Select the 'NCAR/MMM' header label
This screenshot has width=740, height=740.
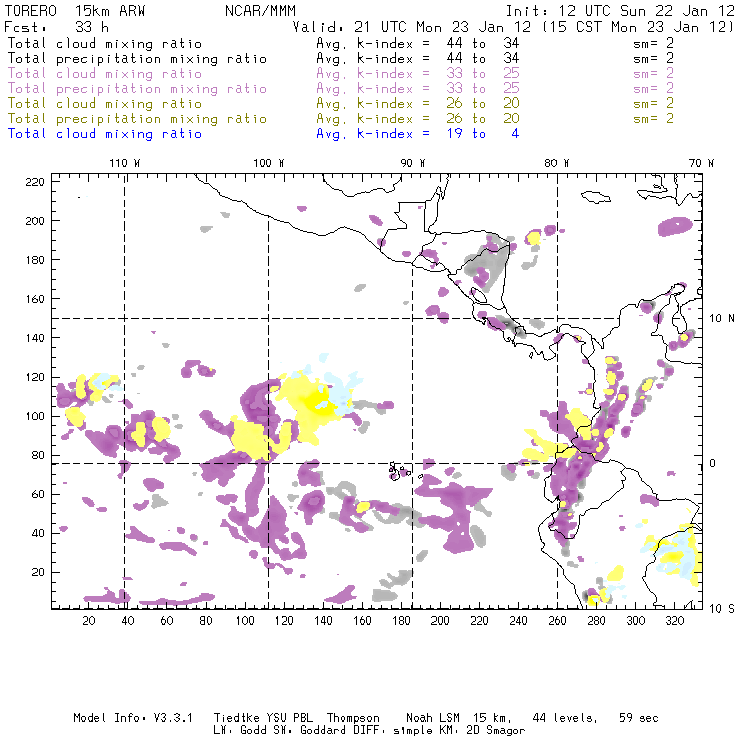pyautogui.click(x=261, y=11)
